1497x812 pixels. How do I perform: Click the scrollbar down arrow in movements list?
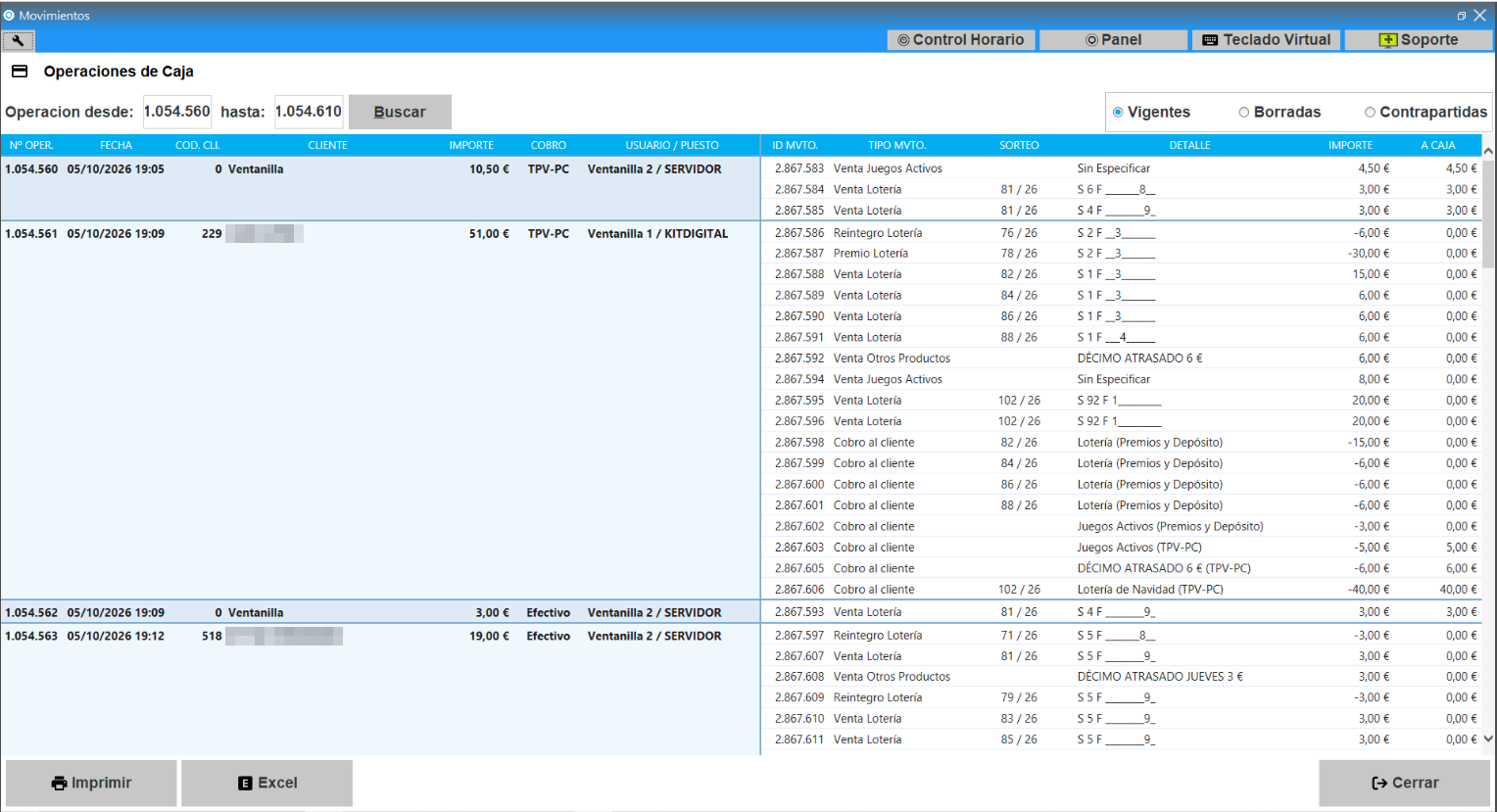click(x=1488, y=740)
